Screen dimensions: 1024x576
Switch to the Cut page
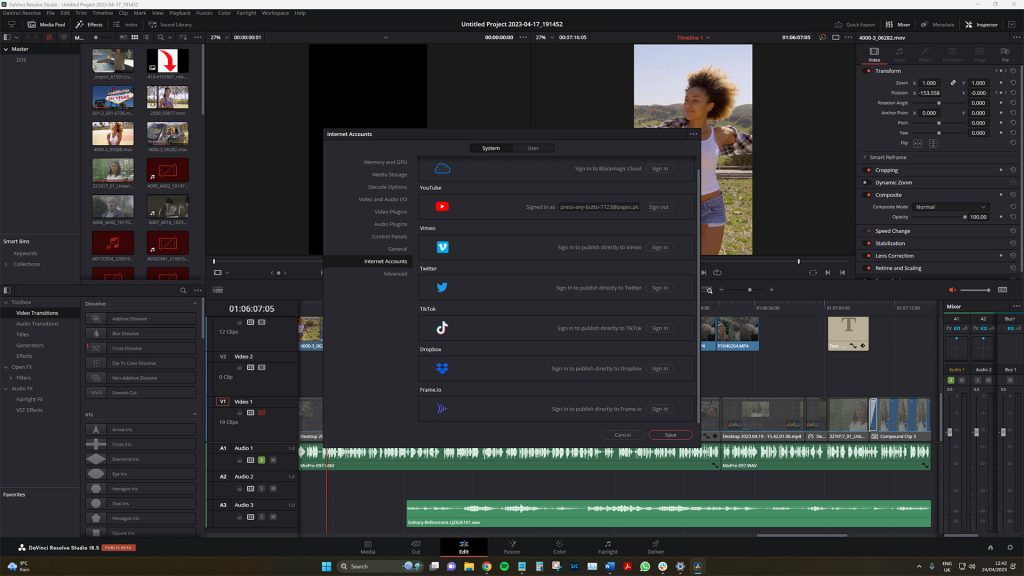point(416,547)
